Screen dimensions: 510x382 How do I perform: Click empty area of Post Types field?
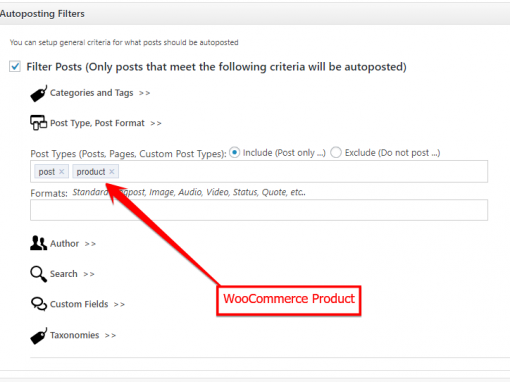[x=300, y=172]
